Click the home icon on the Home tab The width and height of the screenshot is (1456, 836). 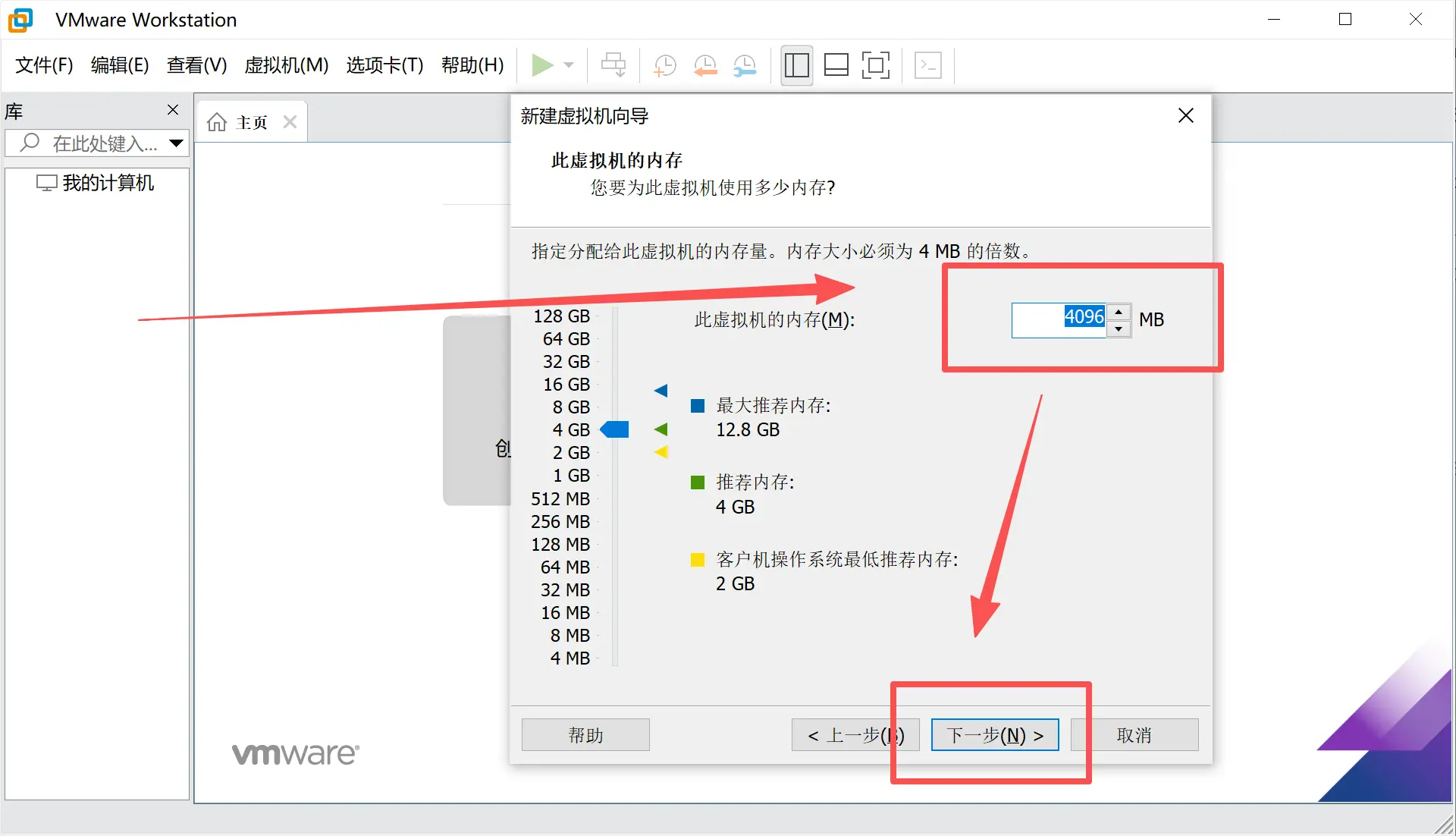click(217, 122)
